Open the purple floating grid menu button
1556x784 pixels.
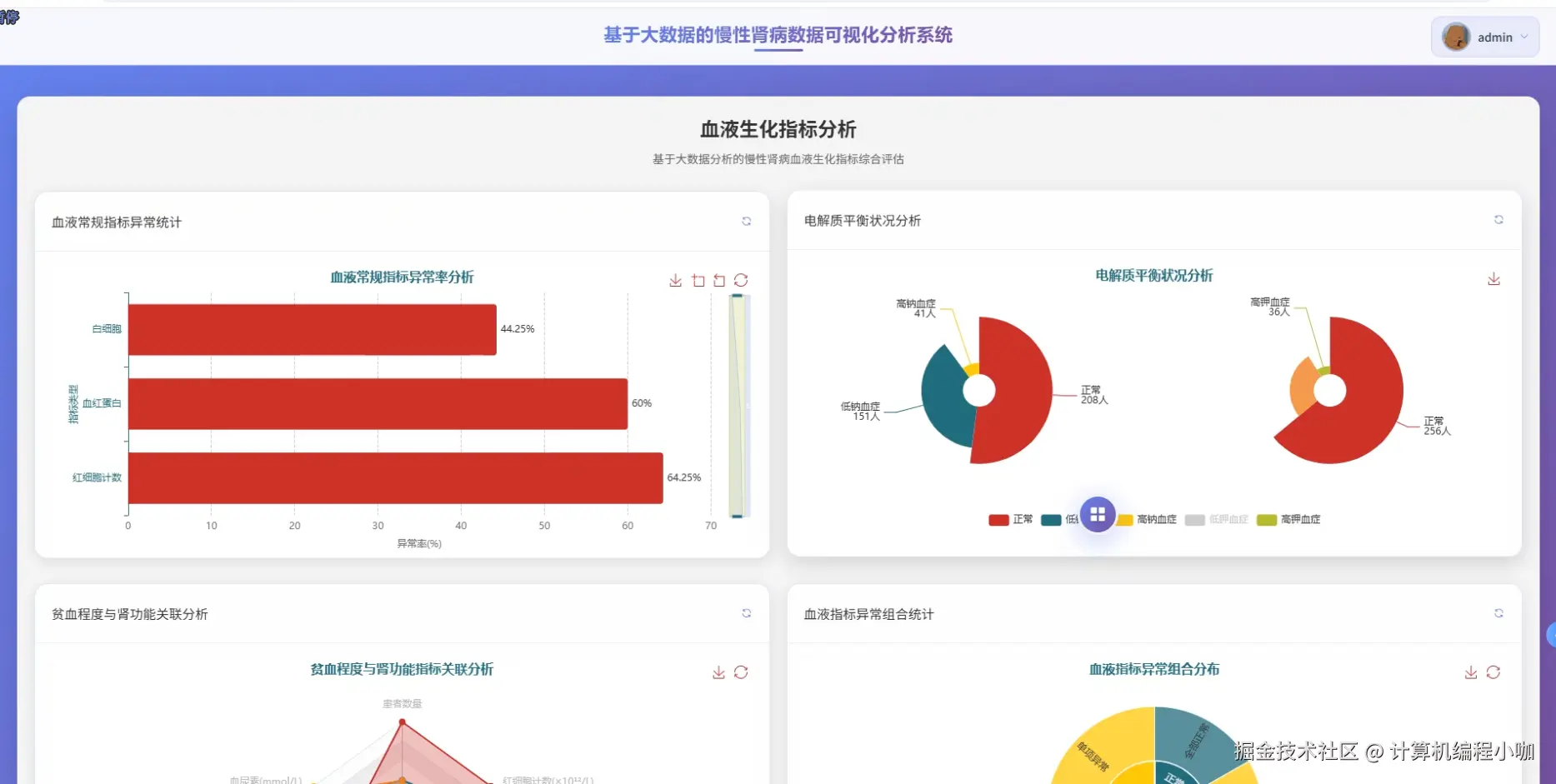[x=1098, y=514]
